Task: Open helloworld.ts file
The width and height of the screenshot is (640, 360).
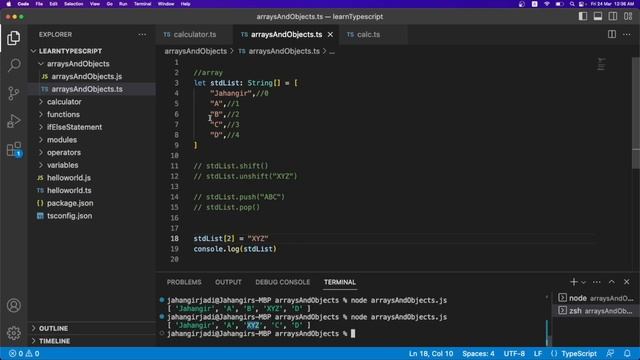Action: [x=91, y=190]
